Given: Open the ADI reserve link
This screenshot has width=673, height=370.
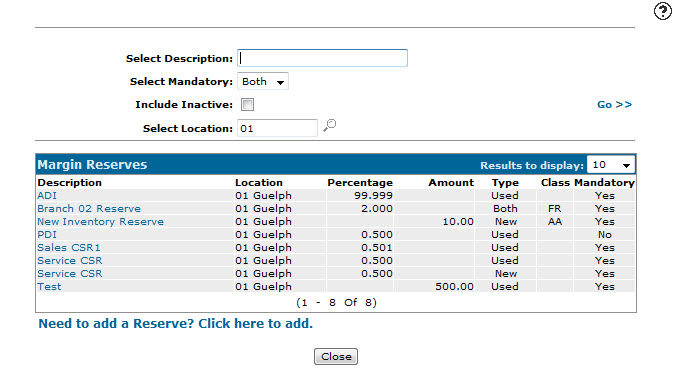Looking at the screenshot, I should click(x=47, y=196).
